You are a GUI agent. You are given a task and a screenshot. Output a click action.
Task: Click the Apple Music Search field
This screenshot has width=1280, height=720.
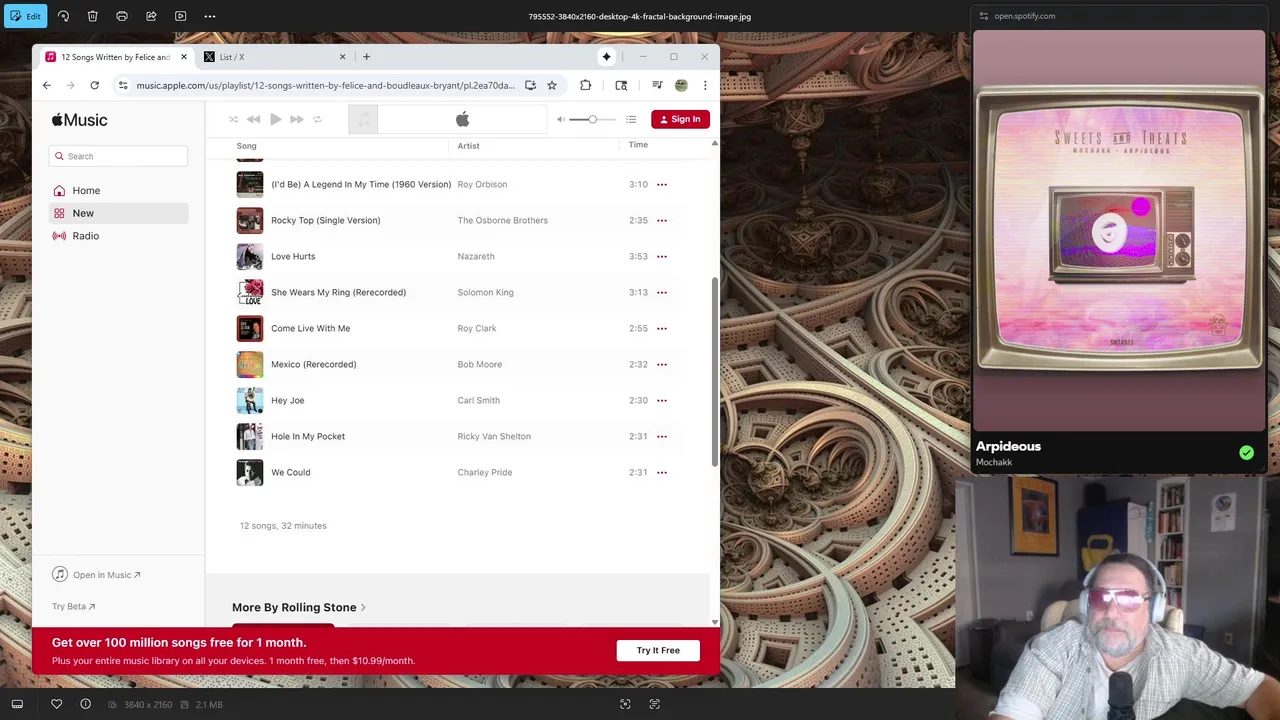(118, 156)
